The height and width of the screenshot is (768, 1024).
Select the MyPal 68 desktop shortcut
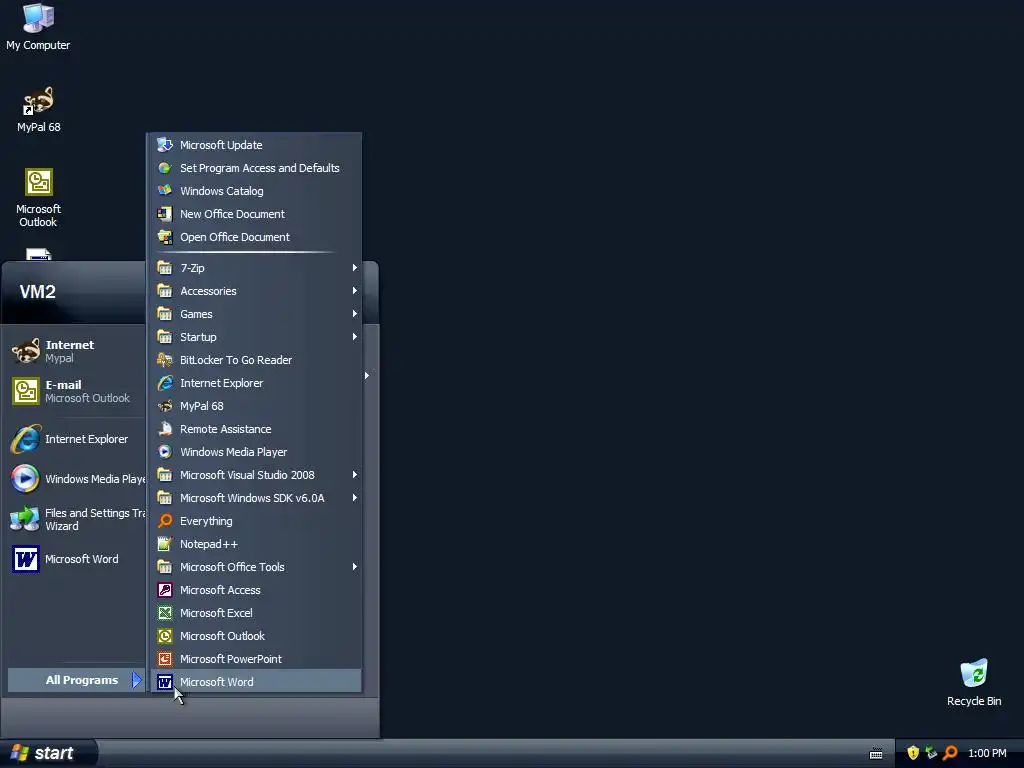39,110
